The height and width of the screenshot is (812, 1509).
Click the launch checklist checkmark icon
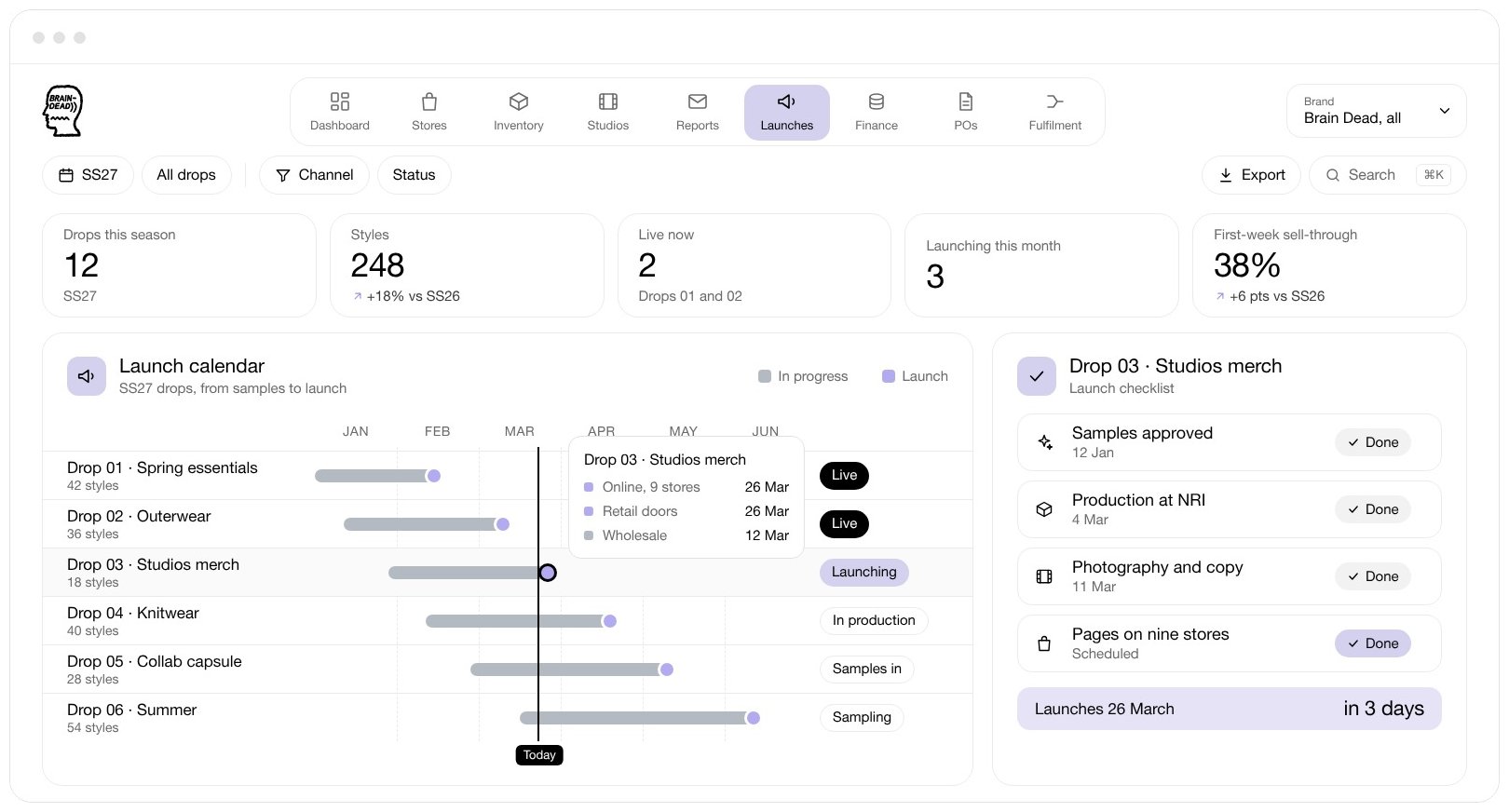pos(1037,376)
